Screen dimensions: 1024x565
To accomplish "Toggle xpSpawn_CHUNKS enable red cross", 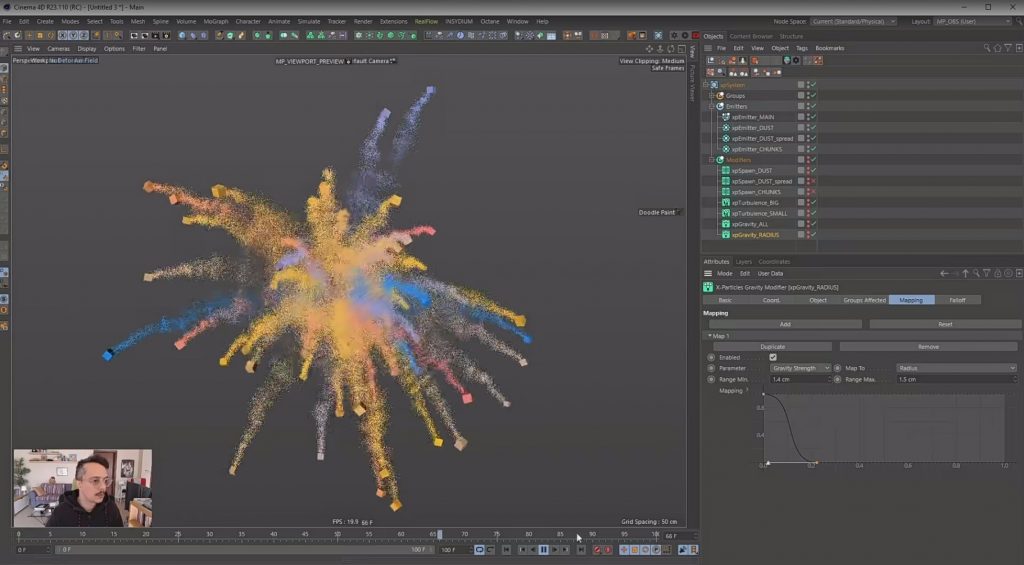I will pyautogui.click(x=813, y=192).
